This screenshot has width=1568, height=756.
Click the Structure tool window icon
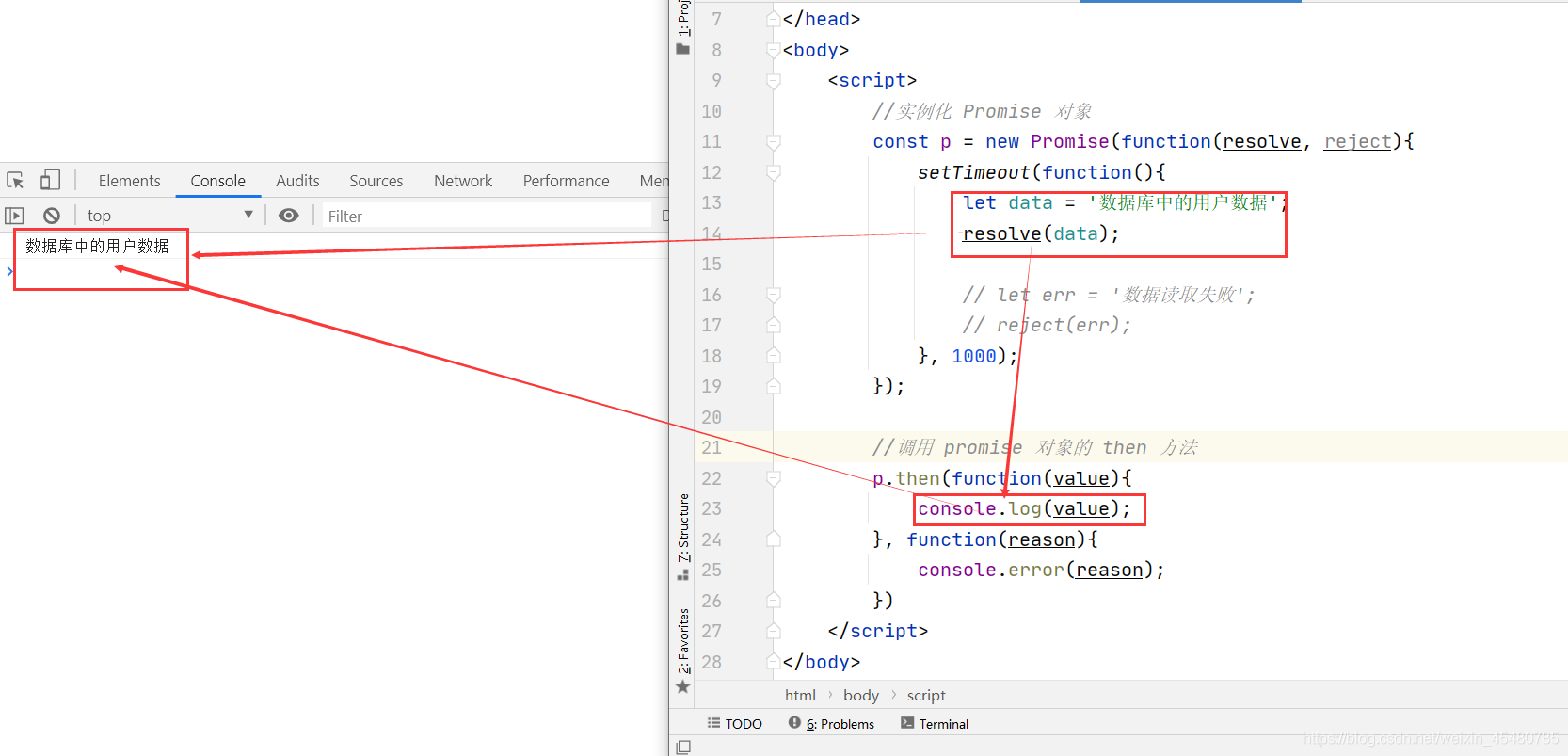683,574
